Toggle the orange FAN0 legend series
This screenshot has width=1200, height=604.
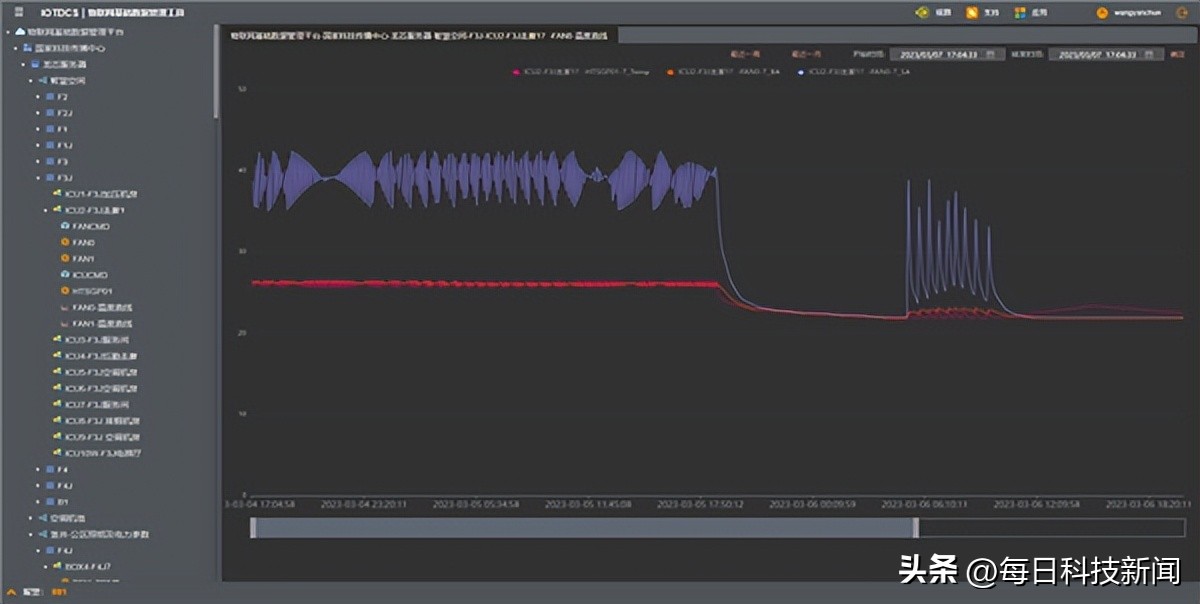pos(712,72)
